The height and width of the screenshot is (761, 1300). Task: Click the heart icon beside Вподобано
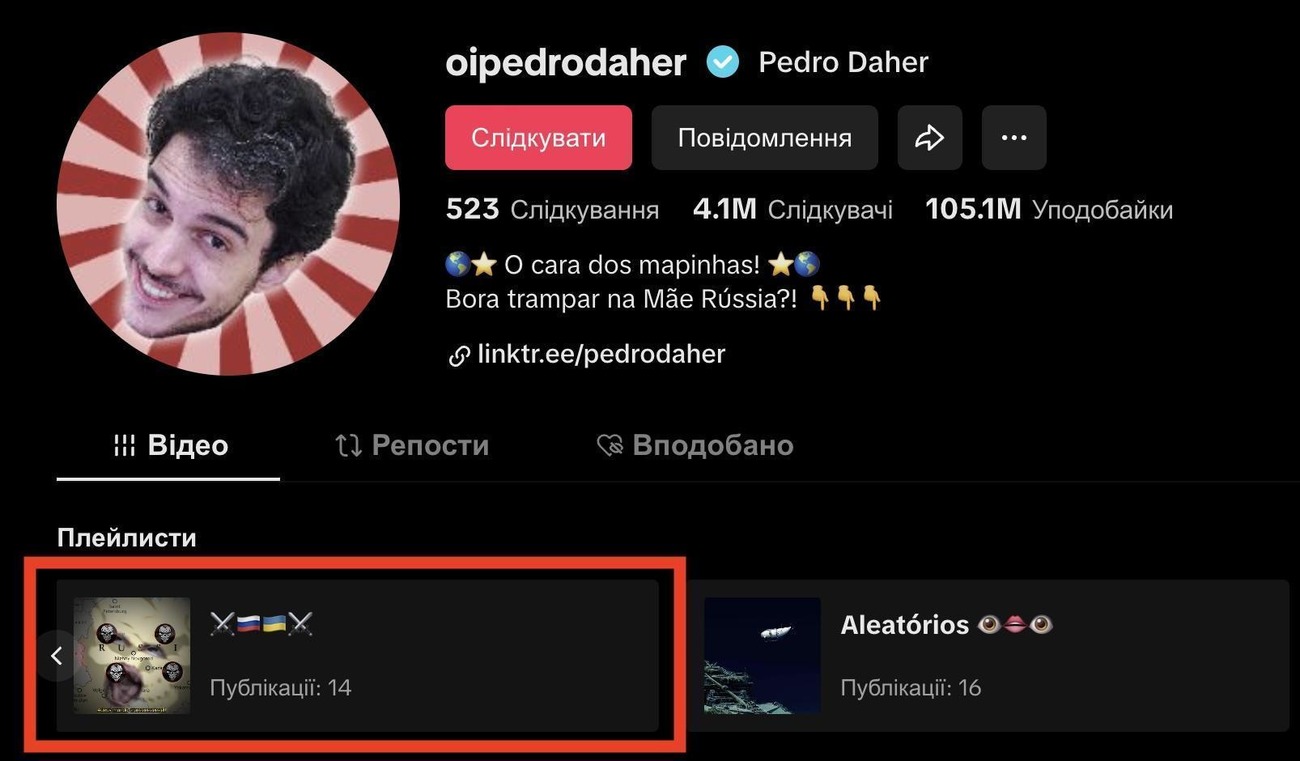(x=609, y=446)
